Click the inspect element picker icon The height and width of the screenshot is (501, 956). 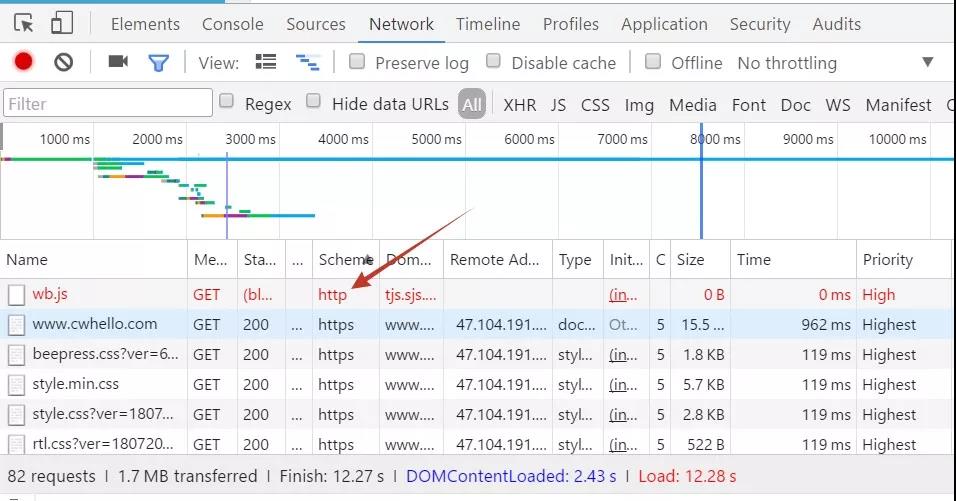pos(24,24)
